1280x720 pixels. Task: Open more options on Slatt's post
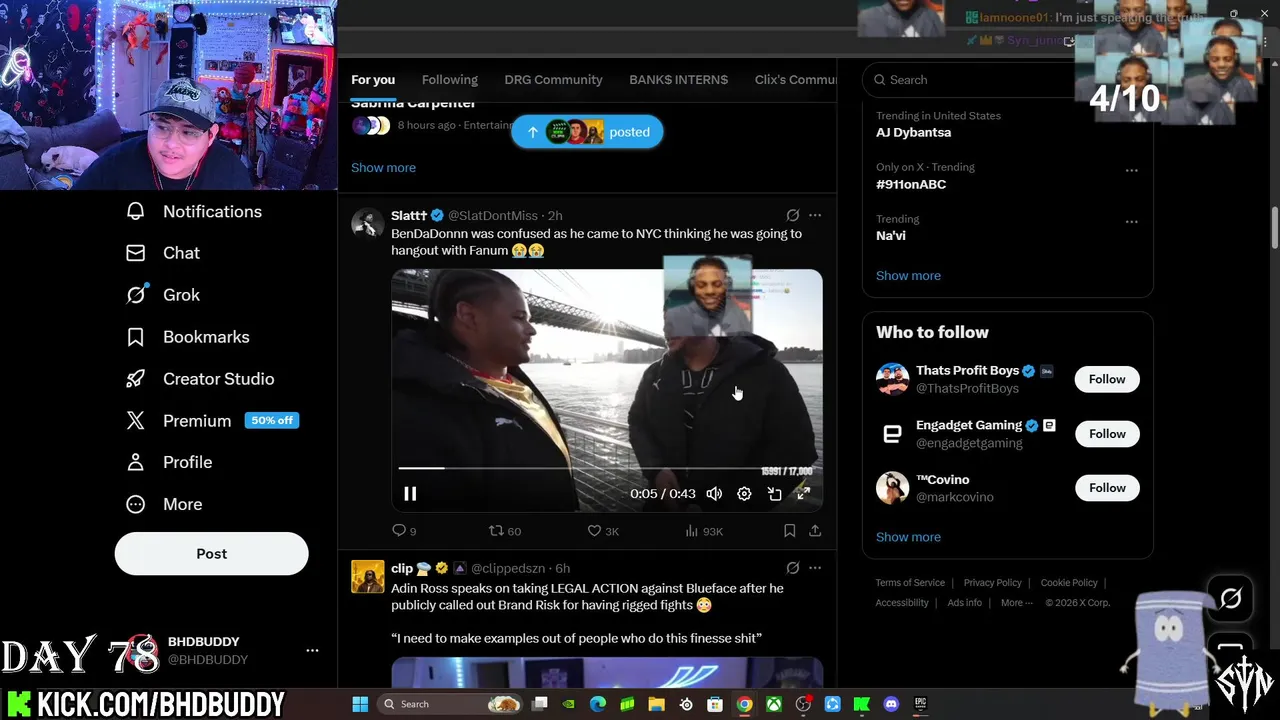click(815, 215)
